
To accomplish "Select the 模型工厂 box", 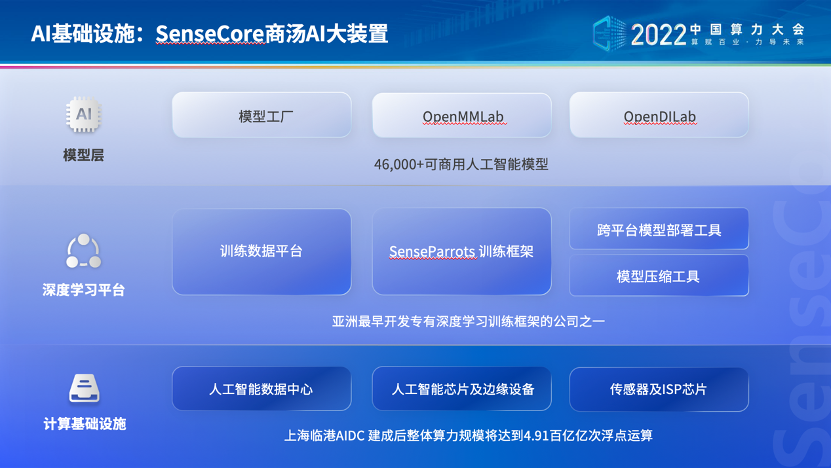I will tap(262, 115).
